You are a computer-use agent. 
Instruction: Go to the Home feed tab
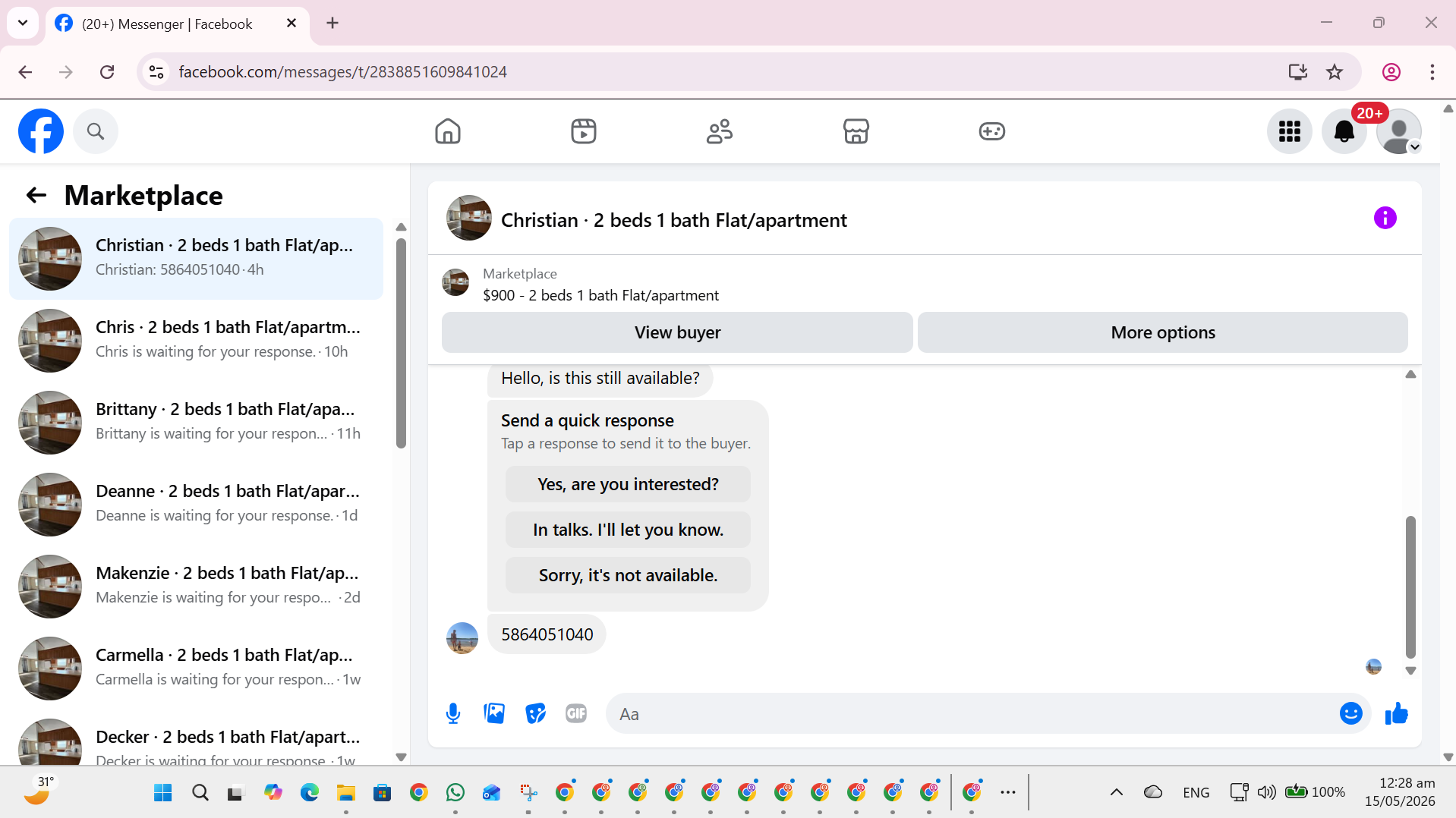tap(448, 131)
